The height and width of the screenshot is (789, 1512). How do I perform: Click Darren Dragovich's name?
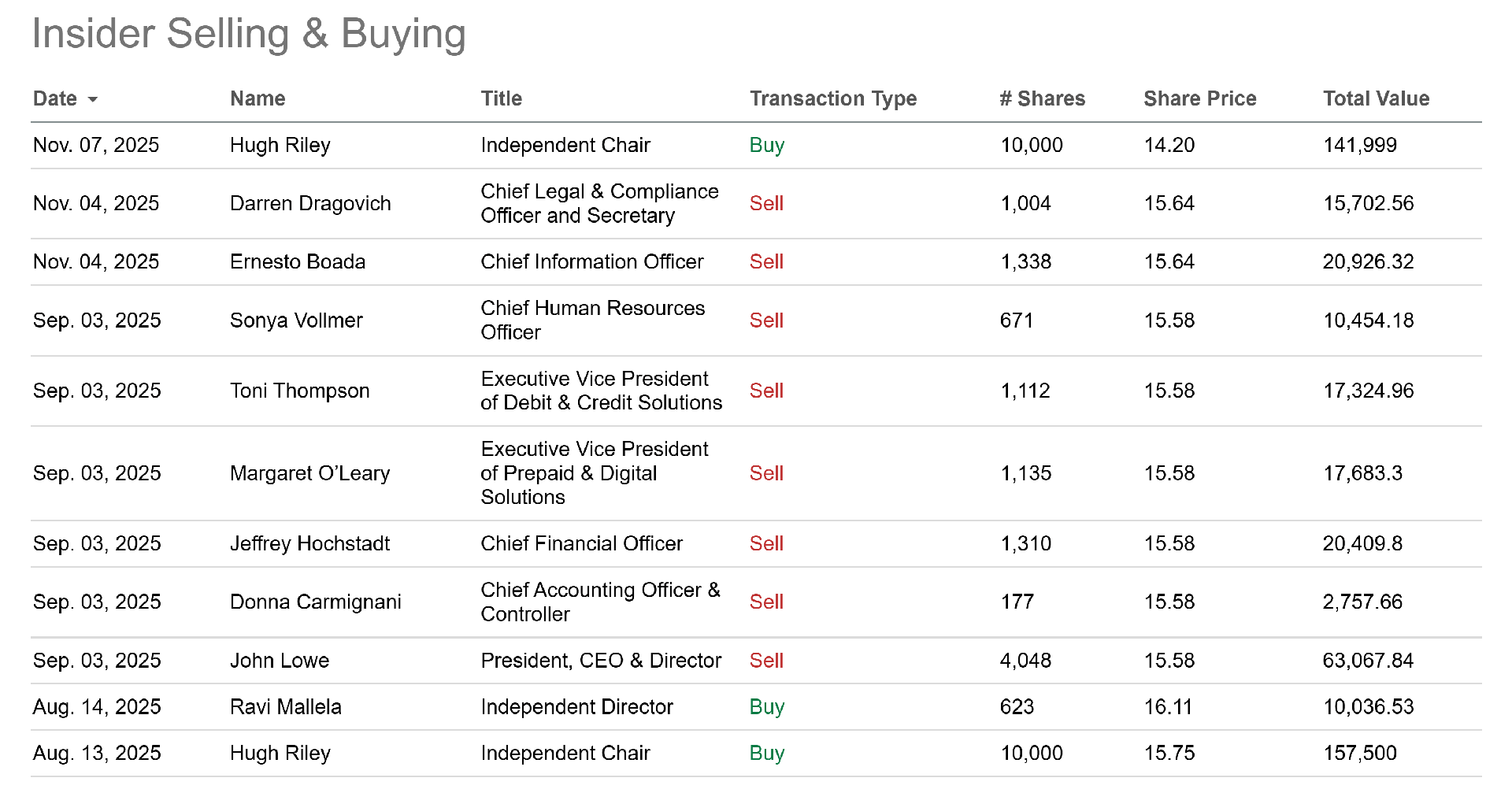(x=310, y=203)
